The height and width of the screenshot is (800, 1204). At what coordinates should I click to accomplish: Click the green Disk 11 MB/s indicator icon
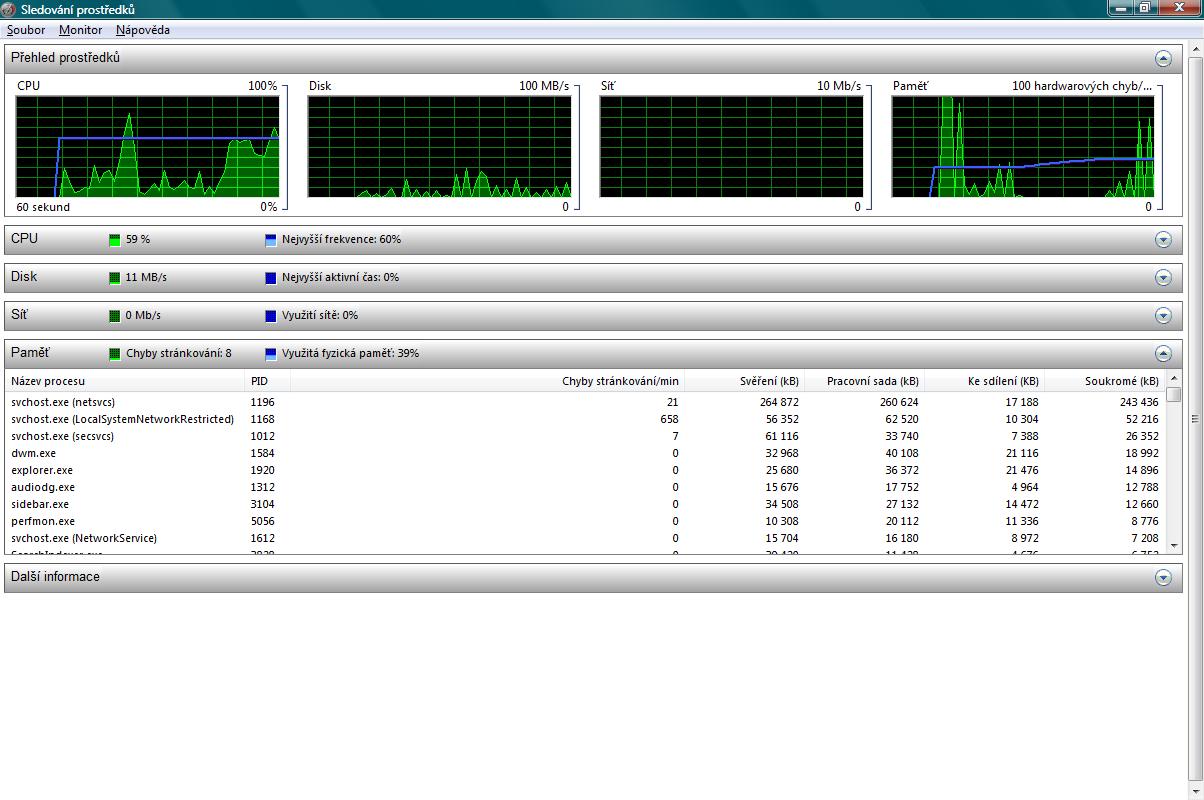(x=115, y=278)
